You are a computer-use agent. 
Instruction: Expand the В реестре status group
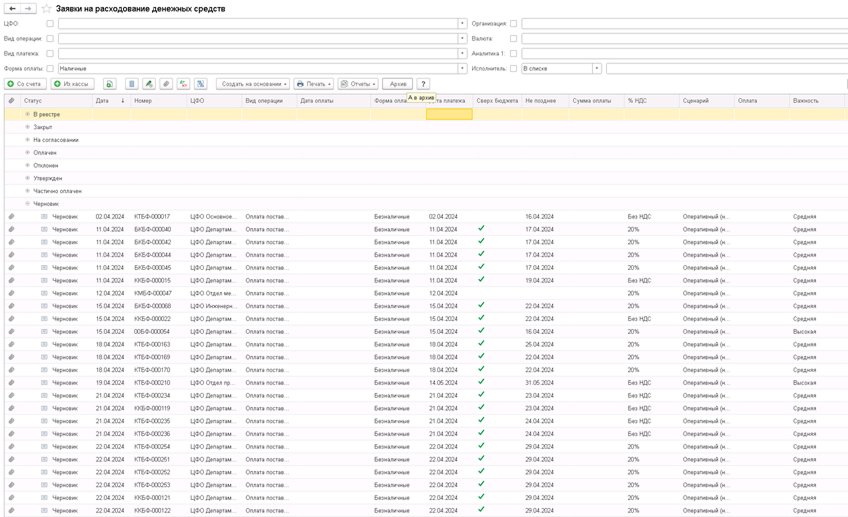click(x=28, y=115)
